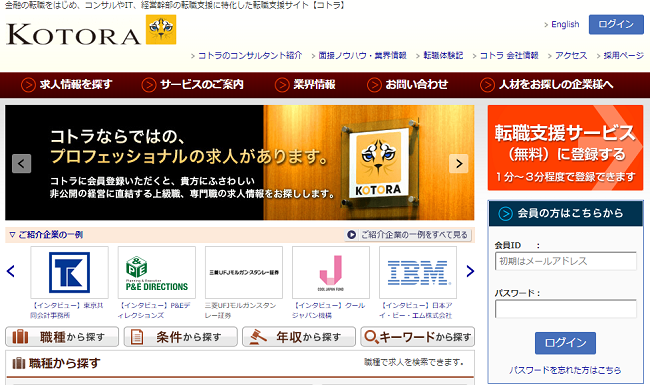Screen dimensions: 650x385
Task: Focus the パスワード input field
Action: click(565, 309)
